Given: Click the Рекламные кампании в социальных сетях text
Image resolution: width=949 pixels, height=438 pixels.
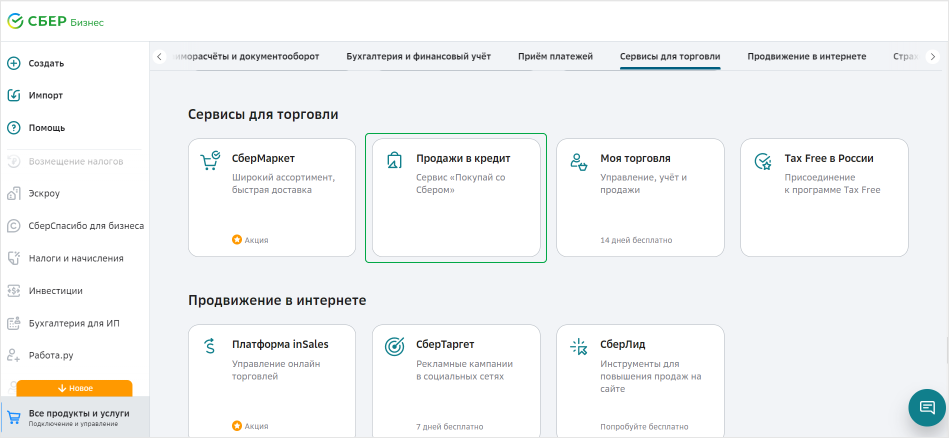Looking at the screenshot, I should (464, 370).
